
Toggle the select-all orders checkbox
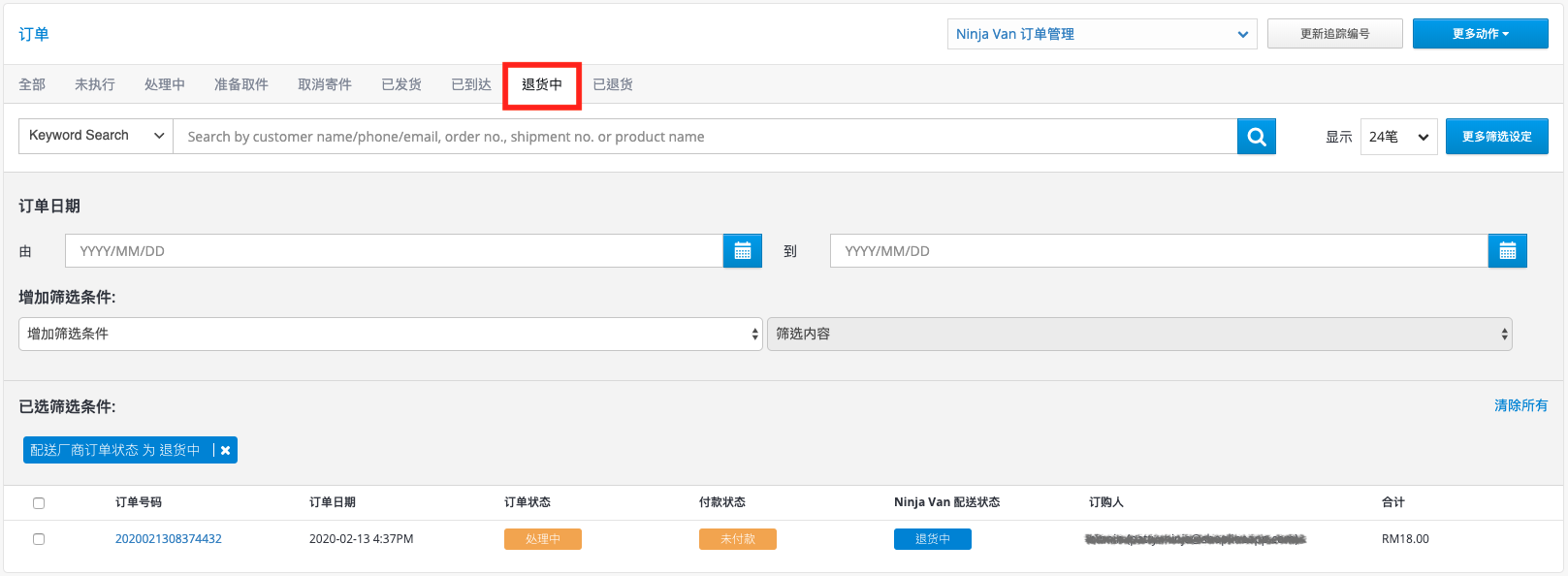pos(39,502)
